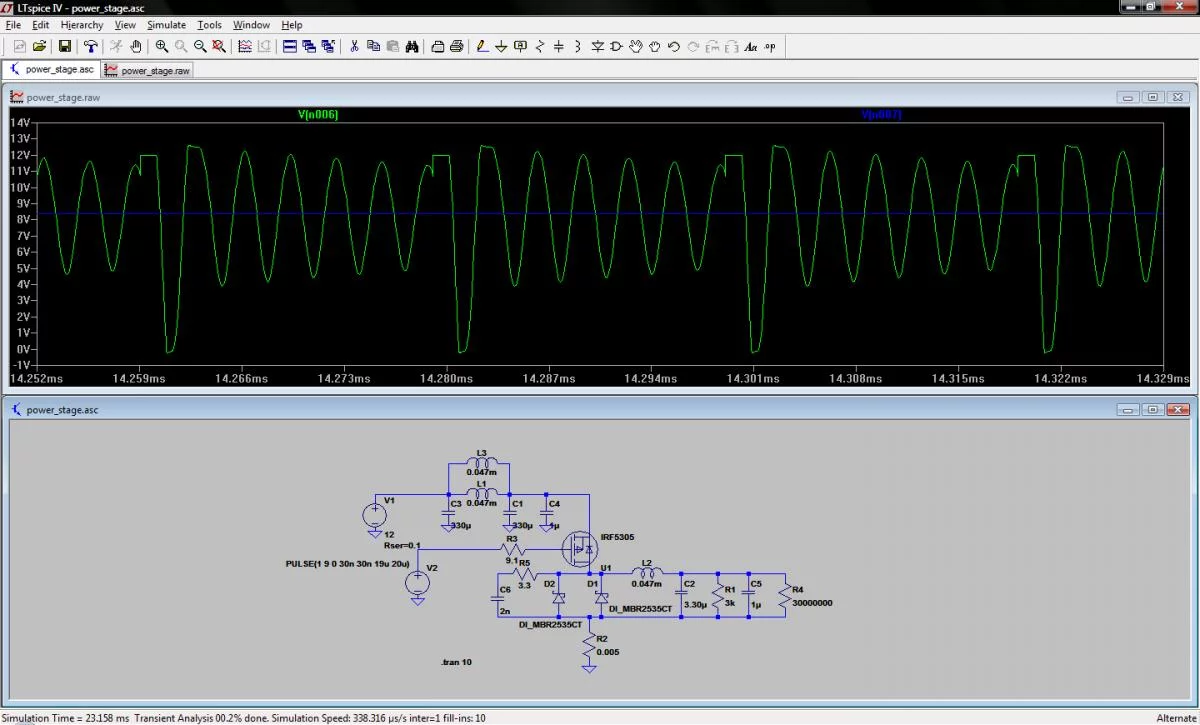Open the Find binoculars tool

point(411,46)
